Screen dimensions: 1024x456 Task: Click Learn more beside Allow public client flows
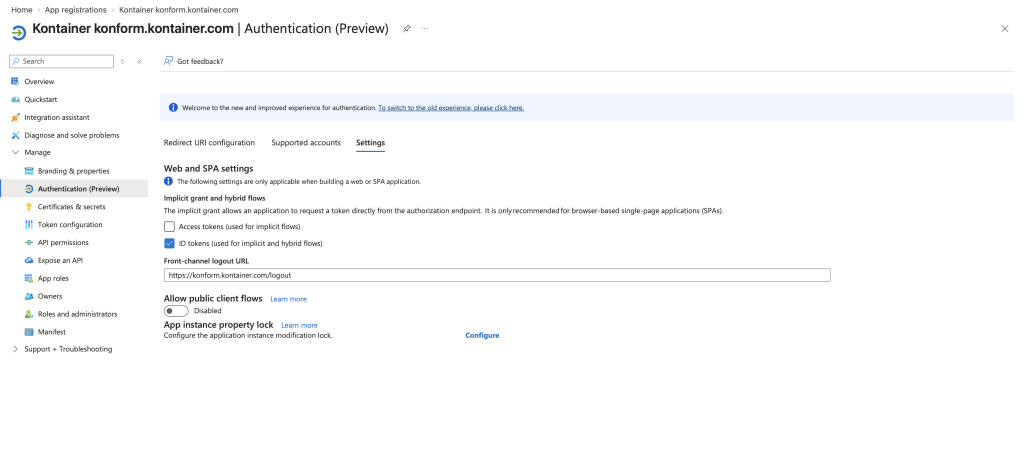[x=288, y=299]
